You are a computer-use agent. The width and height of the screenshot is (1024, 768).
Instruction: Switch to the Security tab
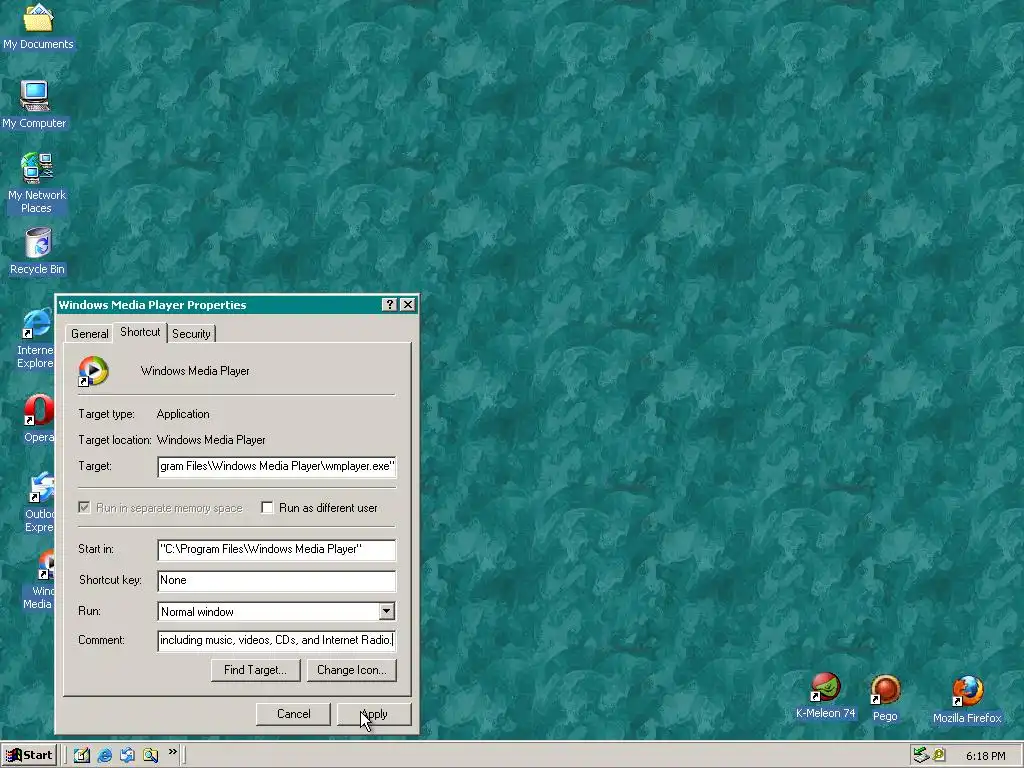[191, 334]
